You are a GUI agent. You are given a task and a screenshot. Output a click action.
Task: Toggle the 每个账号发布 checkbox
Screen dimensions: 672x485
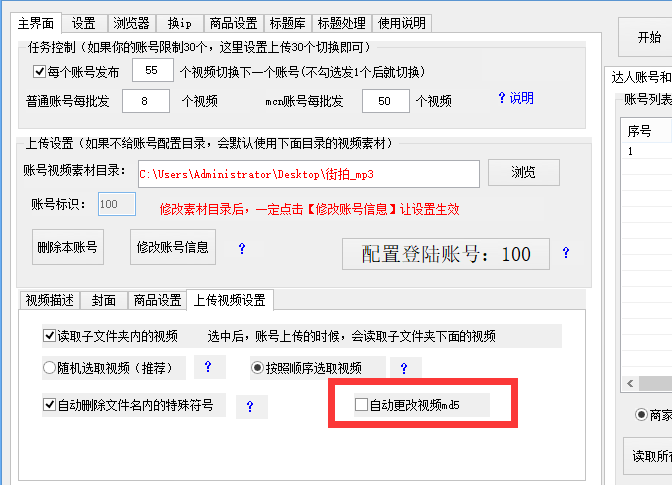tap(39, 71)
